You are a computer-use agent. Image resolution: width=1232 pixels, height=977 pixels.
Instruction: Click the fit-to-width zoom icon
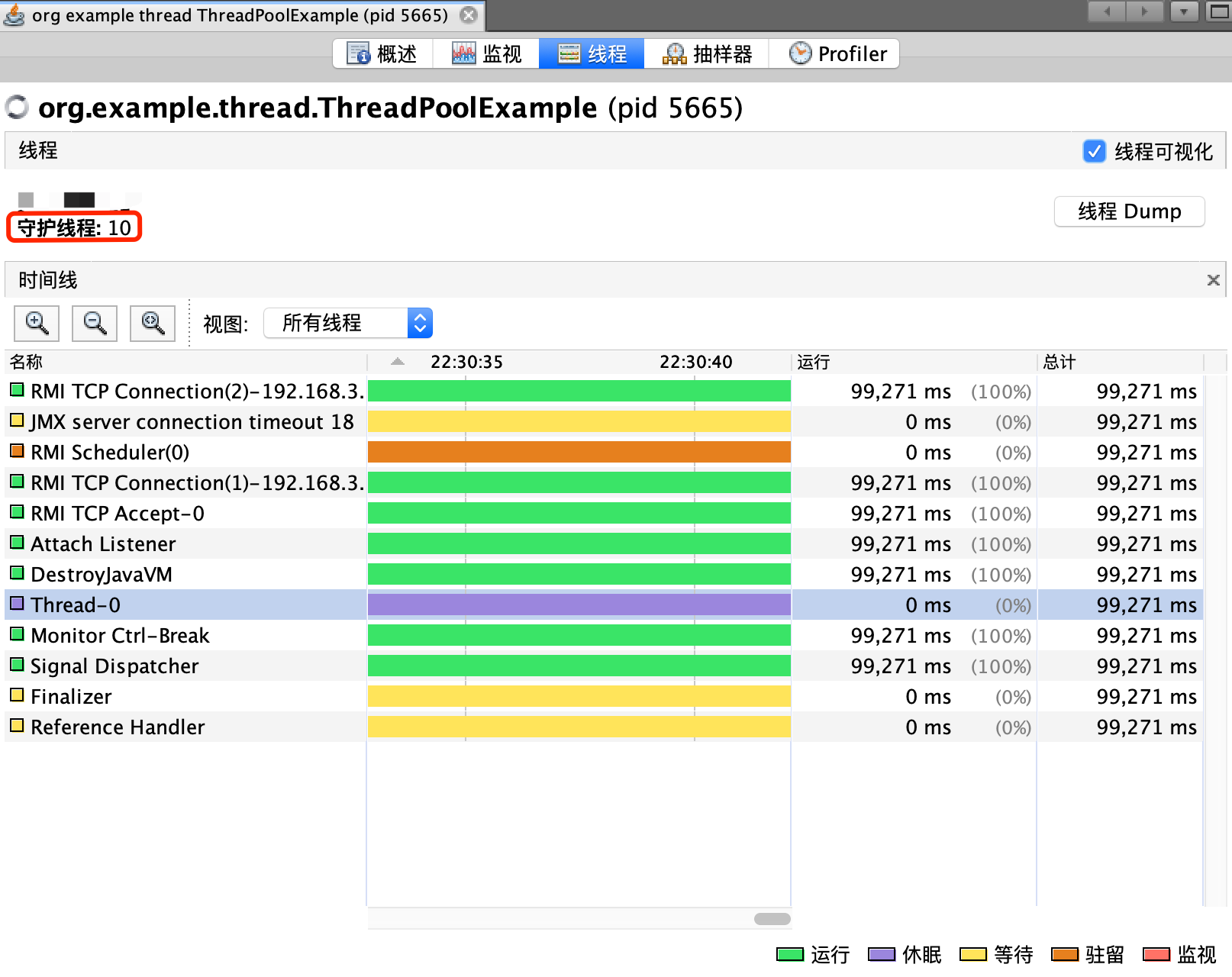[153, 324]
